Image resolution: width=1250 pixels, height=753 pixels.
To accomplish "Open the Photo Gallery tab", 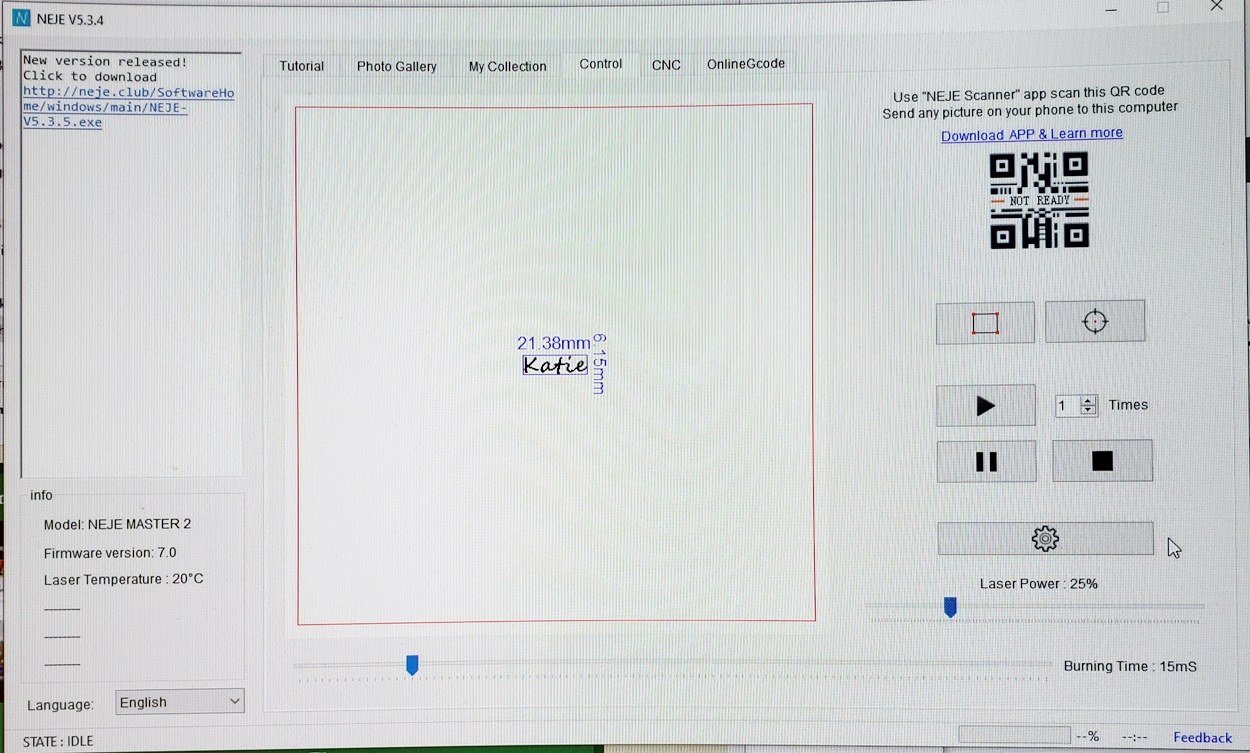I will tap(396, 66).
